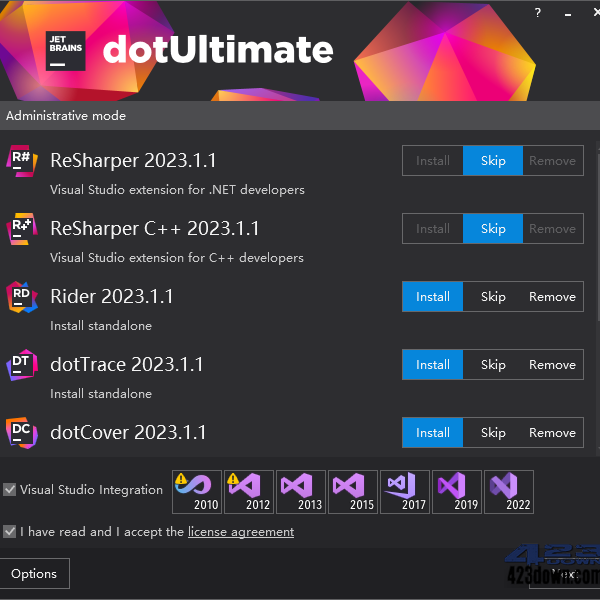Set dotTrace 2023.1.1 to Install
The image size is (600, 600).
tap(433, 365)
